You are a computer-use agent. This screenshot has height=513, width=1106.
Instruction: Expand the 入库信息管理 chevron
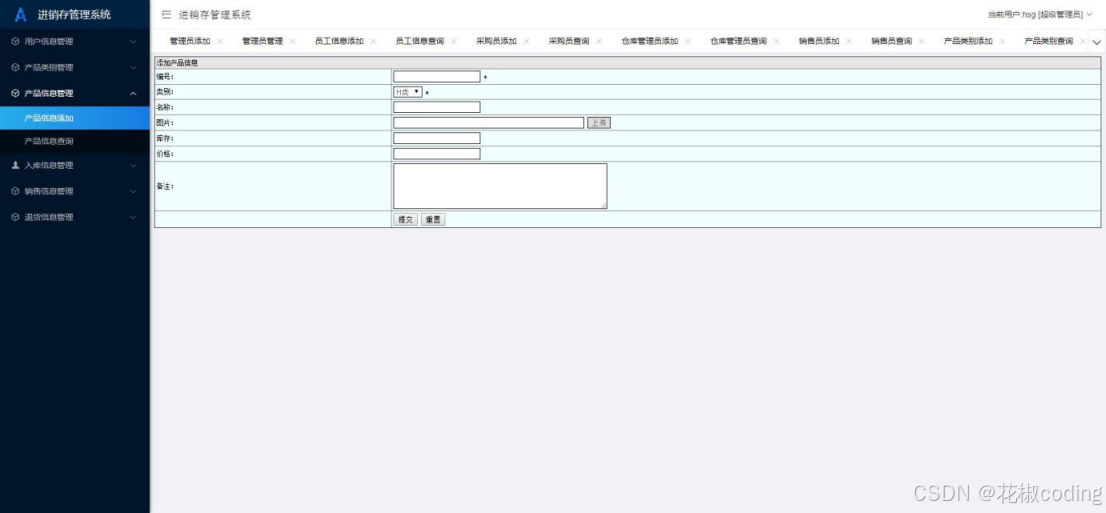133,165
